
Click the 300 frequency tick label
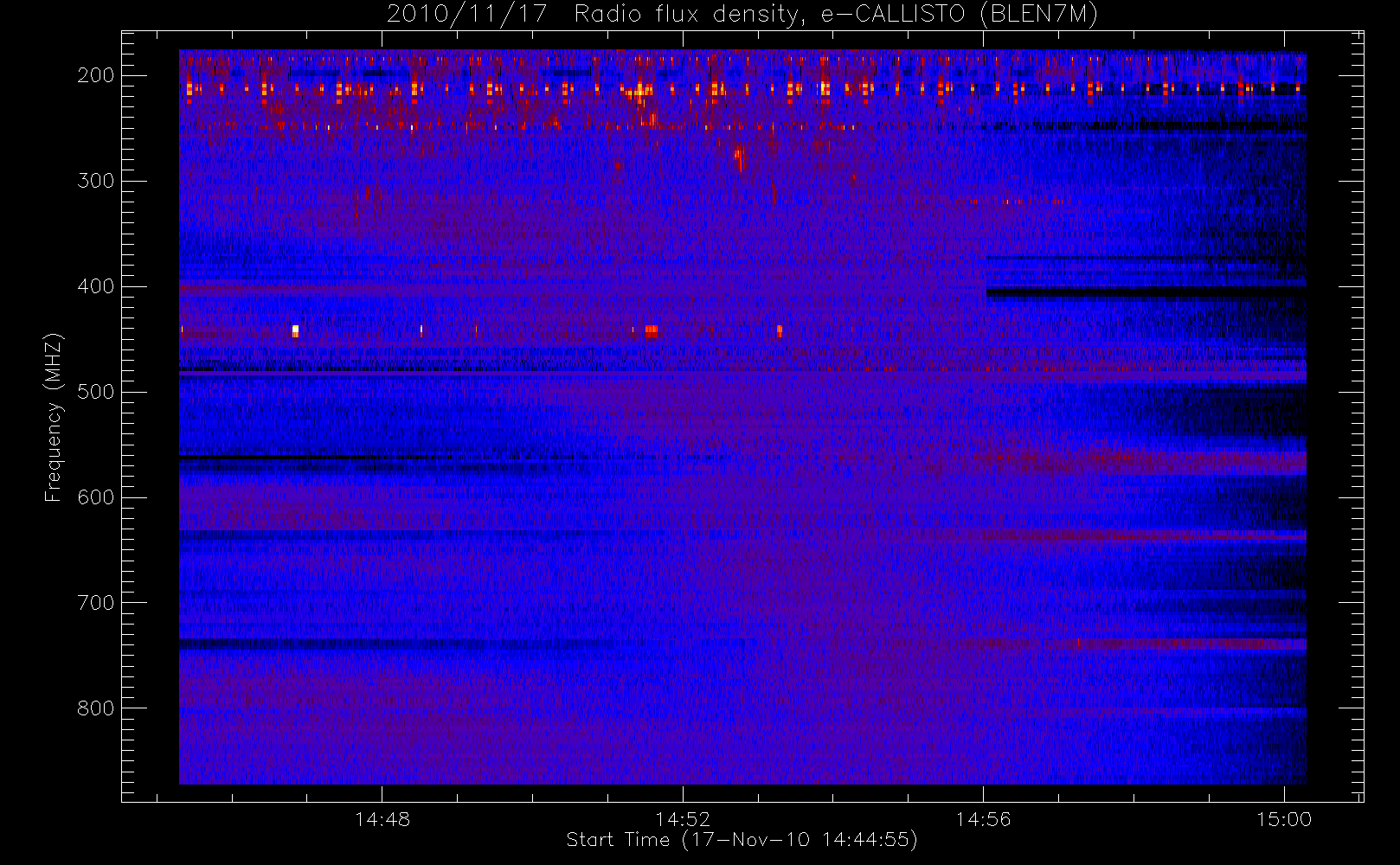(x=95, y=181)
